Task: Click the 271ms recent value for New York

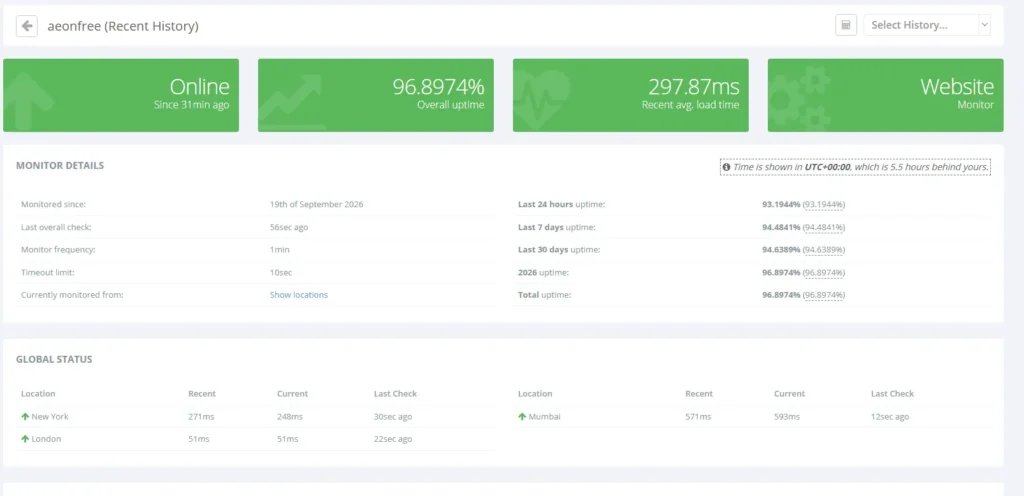Action: [x=201, y=416]
